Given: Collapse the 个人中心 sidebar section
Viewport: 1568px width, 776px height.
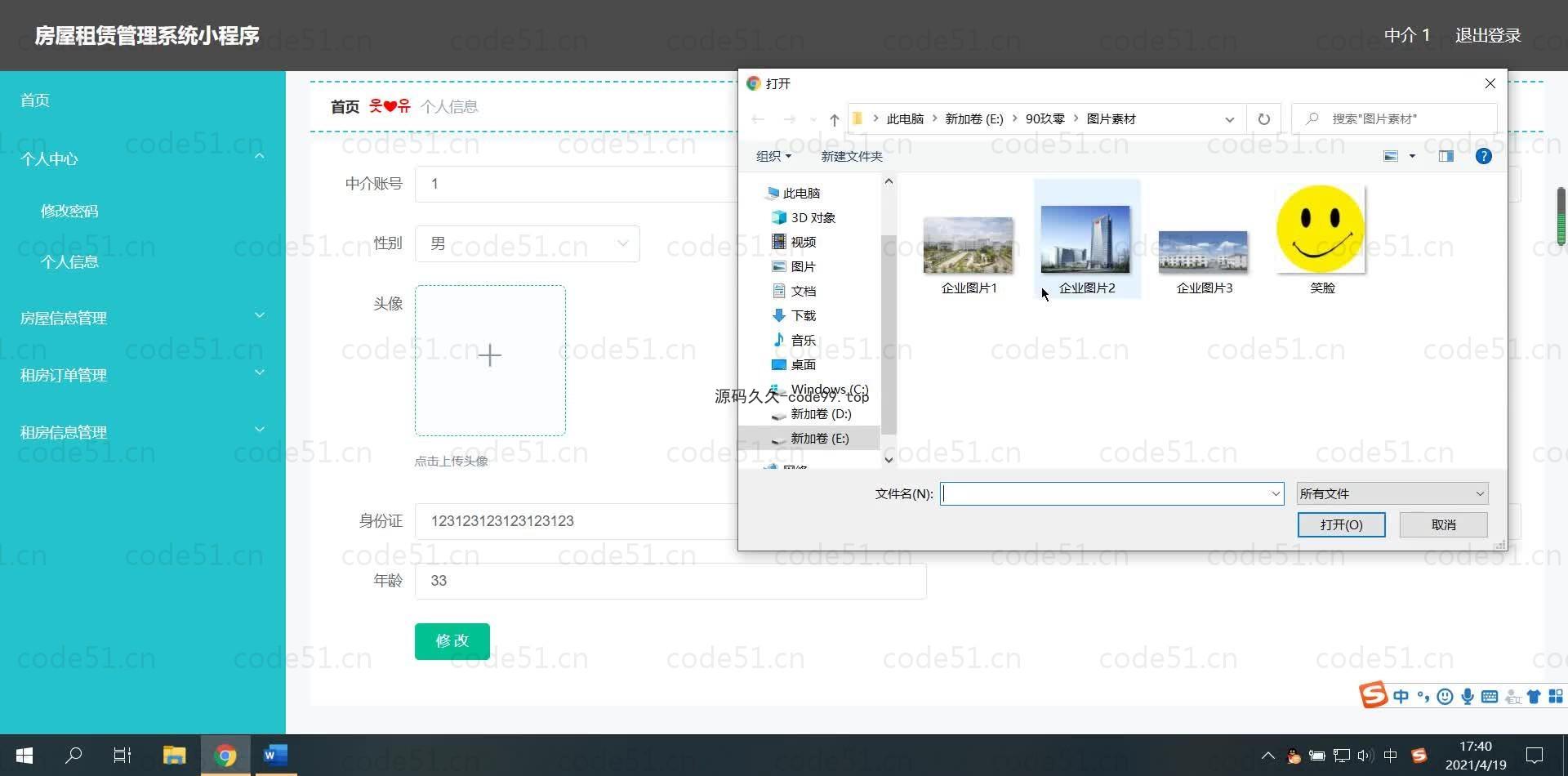Looking at the screenshot, I should tap(259, 156).
